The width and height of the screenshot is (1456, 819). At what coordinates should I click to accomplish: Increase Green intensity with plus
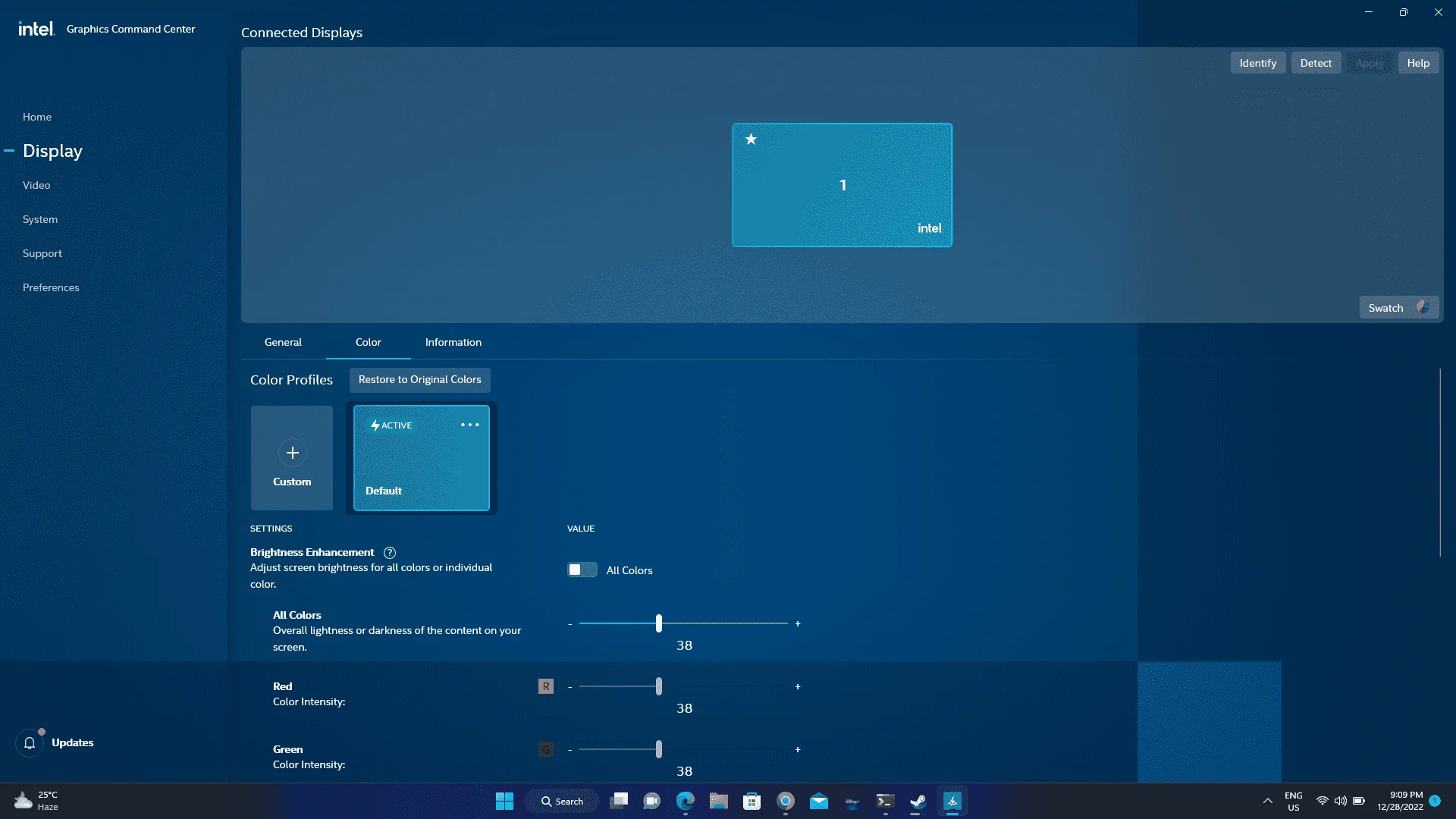(x=798, y=749)
